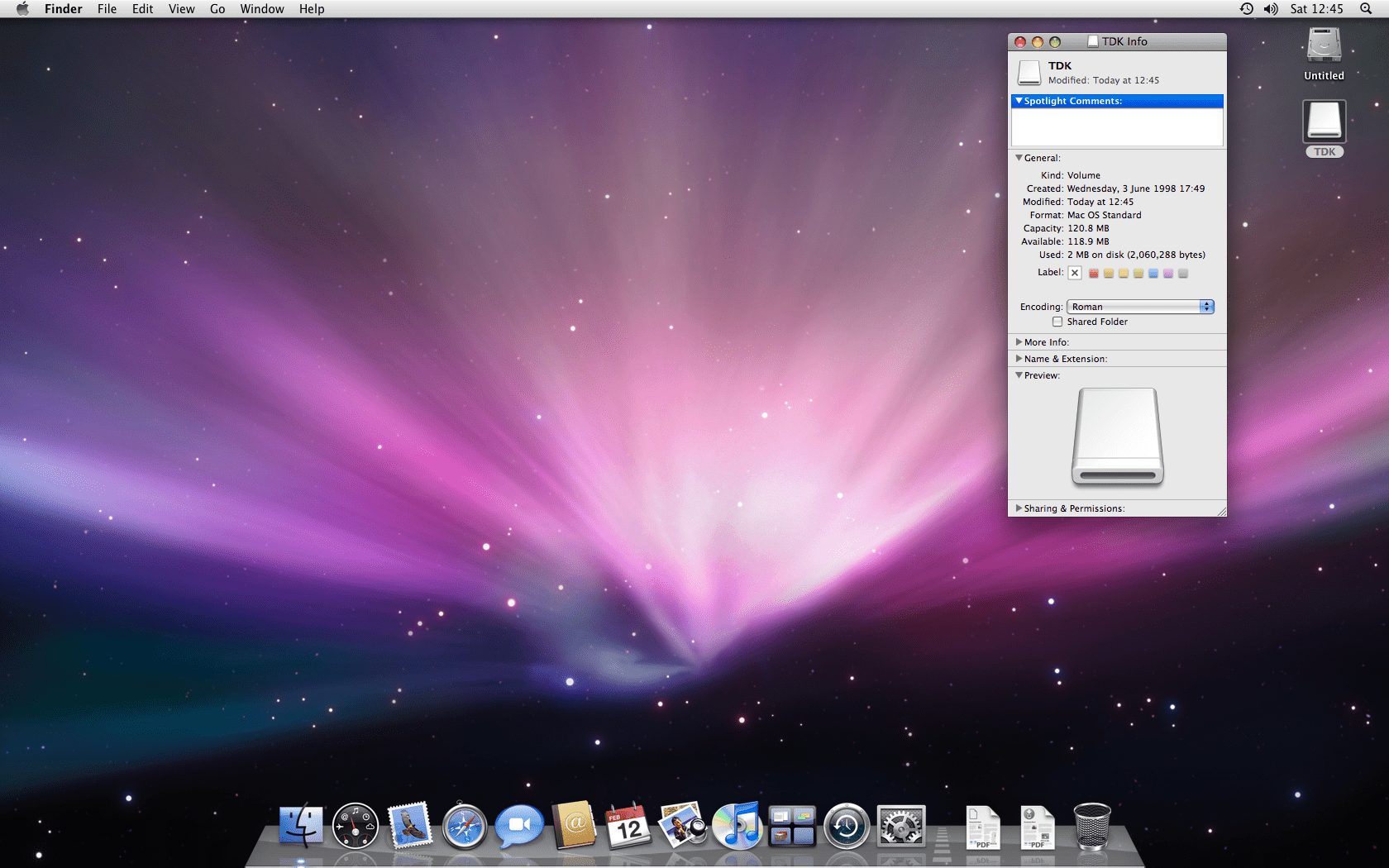Open Finder from the Dock
The image size is (1389, 868).
coord(301,826)
